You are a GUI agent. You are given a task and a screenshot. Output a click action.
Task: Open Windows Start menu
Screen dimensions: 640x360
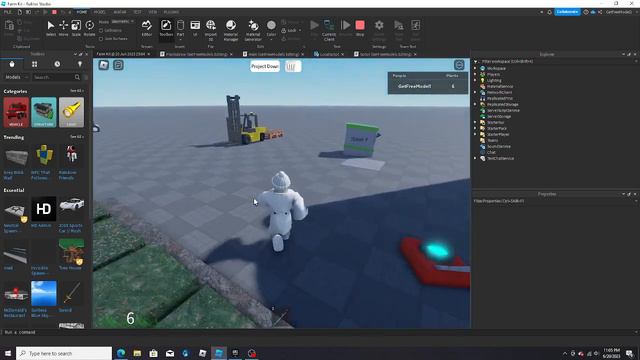click(8, 353)
